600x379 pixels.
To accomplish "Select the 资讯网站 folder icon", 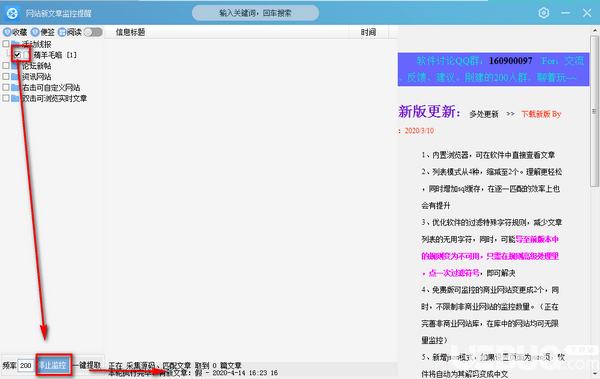I will coord(15,77).
